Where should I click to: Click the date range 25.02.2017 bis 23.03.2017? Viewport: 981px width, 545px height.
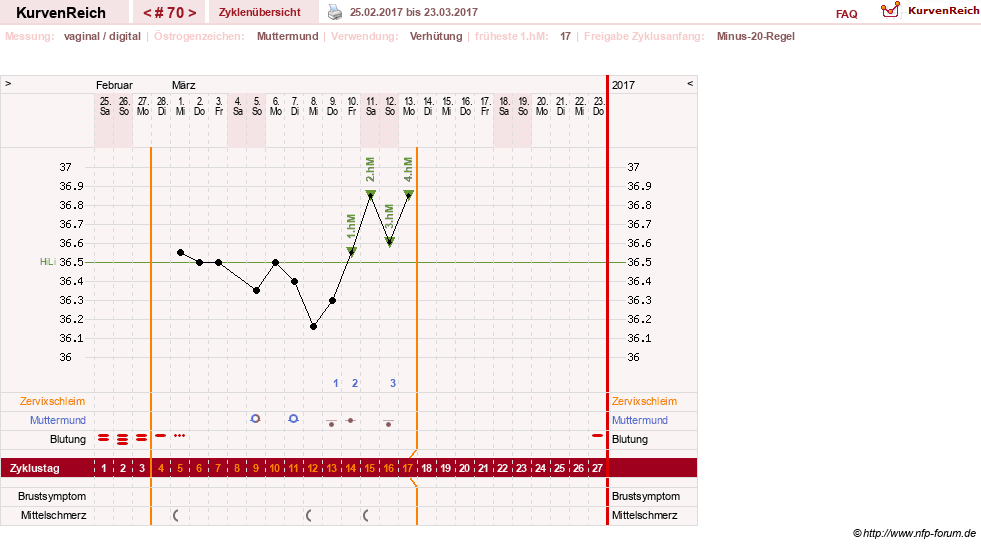point(414,13)
